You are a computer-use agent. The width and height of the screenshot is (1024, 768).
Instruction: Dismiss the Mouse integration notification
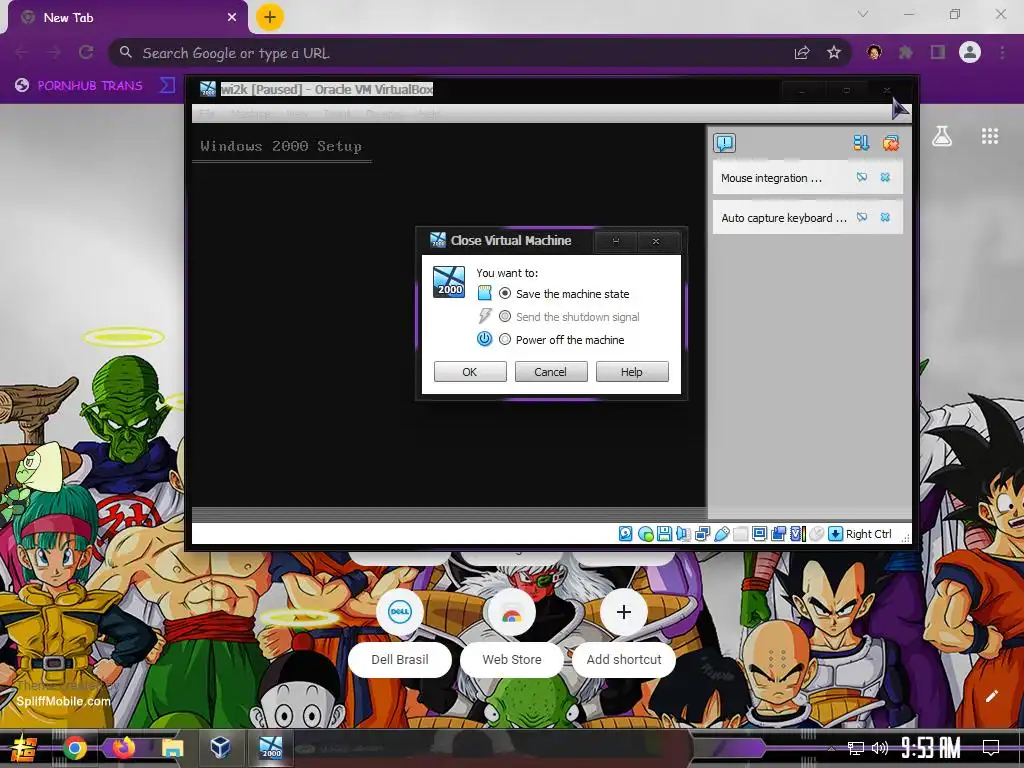click(x=885, y=177)
